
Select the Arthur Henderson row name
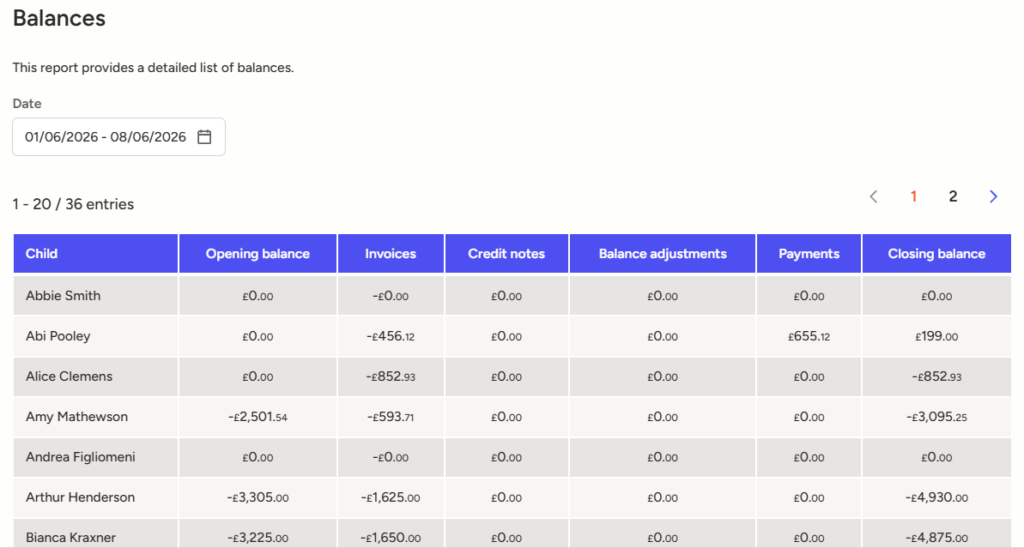point(80,497)
